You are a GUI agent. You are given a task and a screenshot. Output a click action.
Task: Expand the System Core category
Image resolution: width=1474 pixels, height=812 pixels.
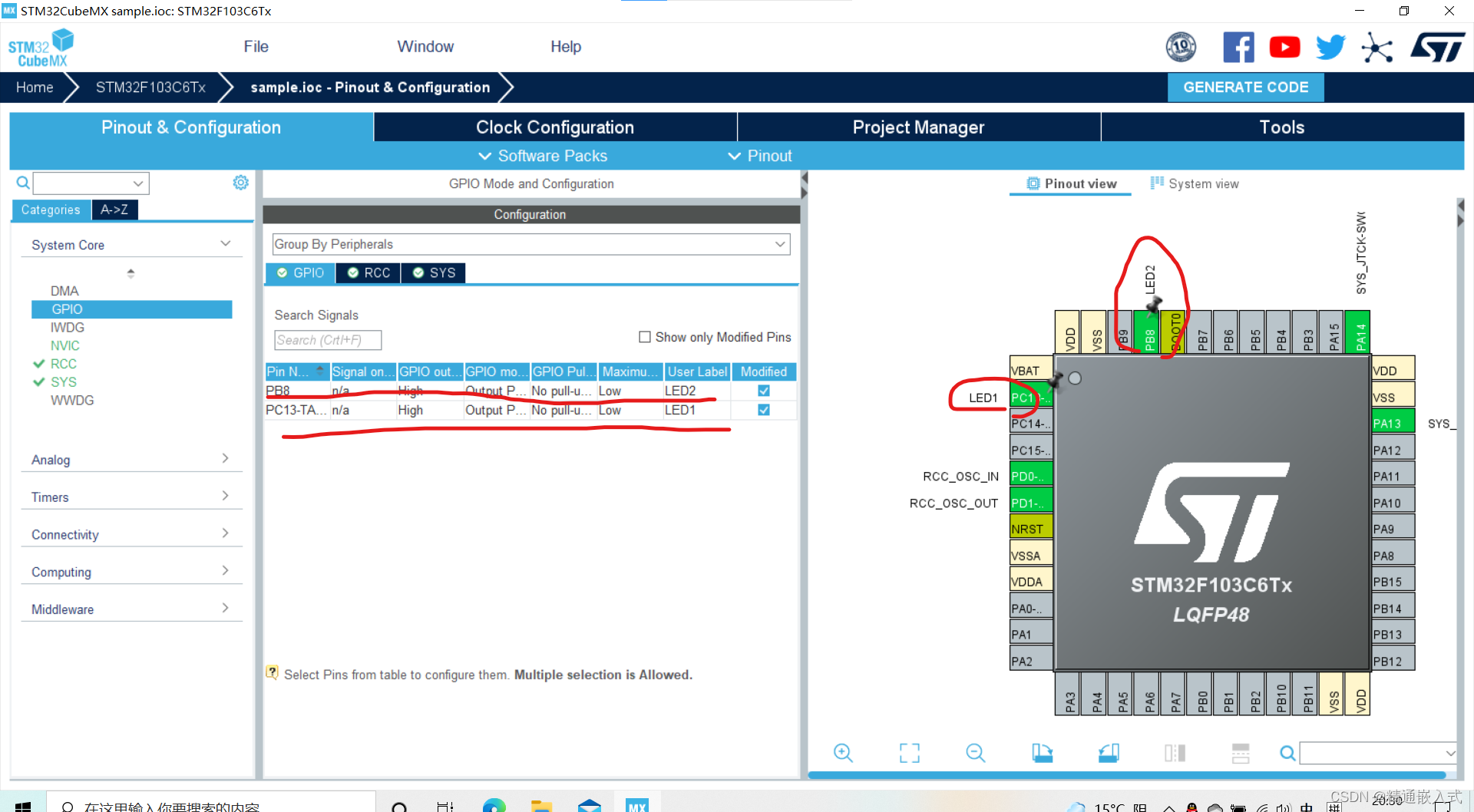point(131,245)
